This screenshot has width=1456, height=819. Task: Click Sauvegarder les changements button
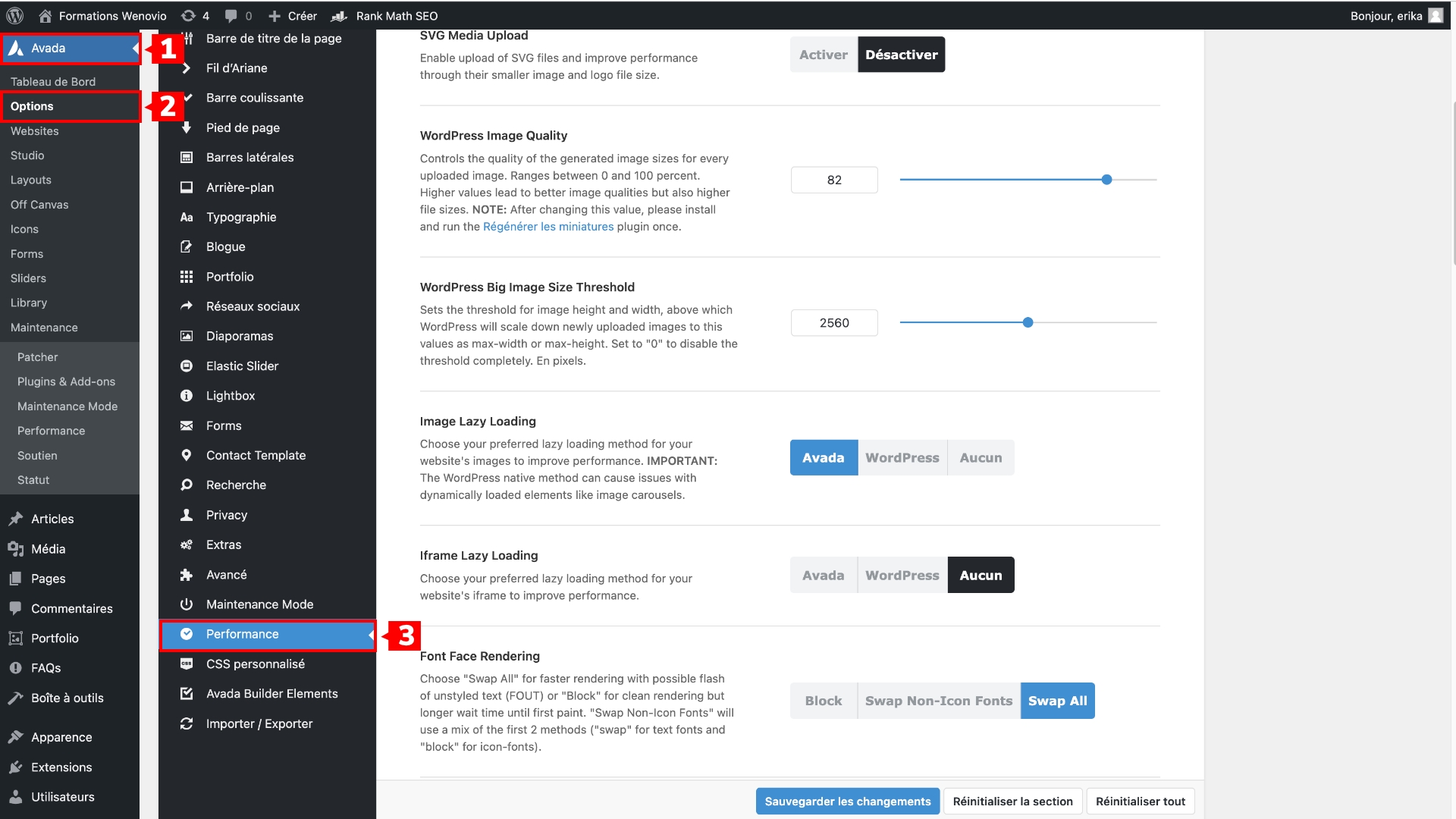[x=848, y=802]
